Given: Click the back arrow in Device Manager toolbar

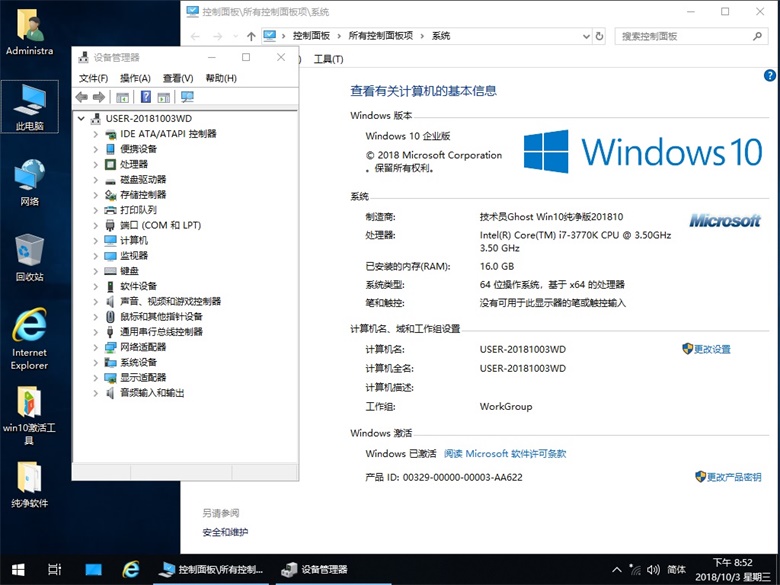Looking at the screenshot, I should pos(81,97).
